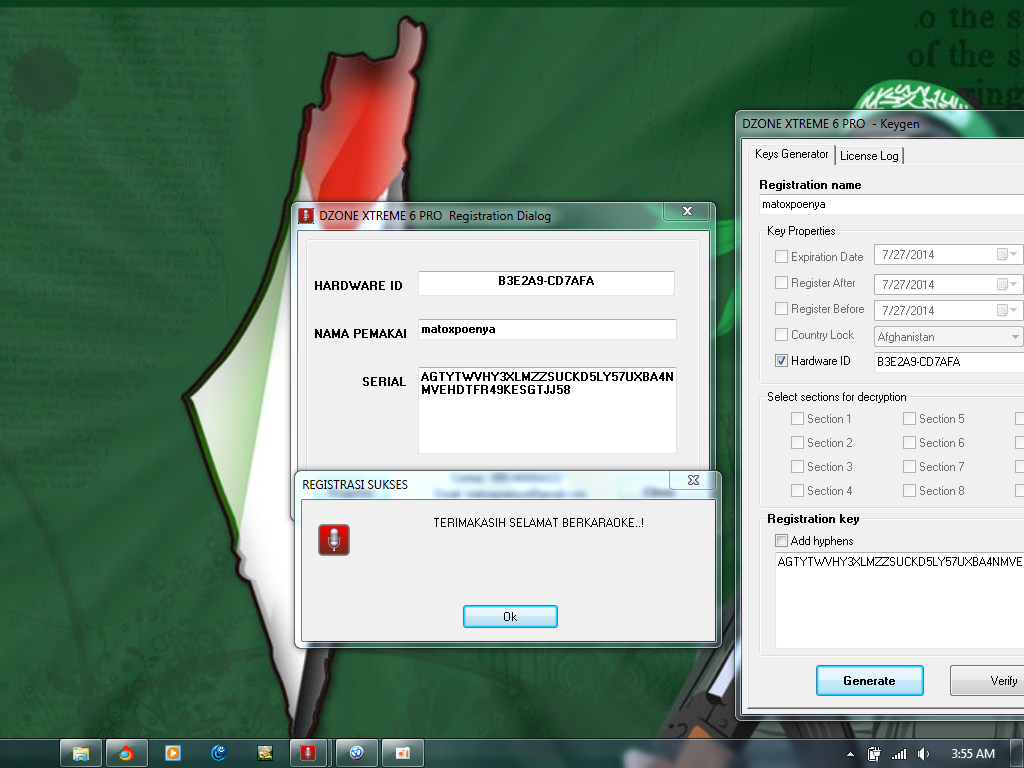Click the red microphone icon in success dialog
The image size is (1024, 768).
point(334,540)
